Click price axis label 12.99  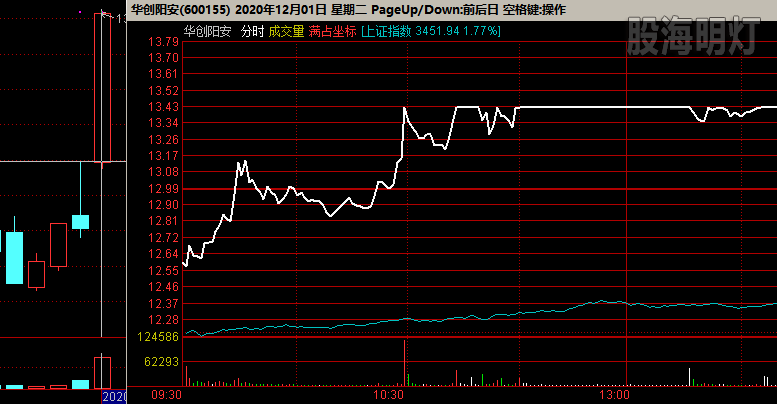(x=164, y=189)
